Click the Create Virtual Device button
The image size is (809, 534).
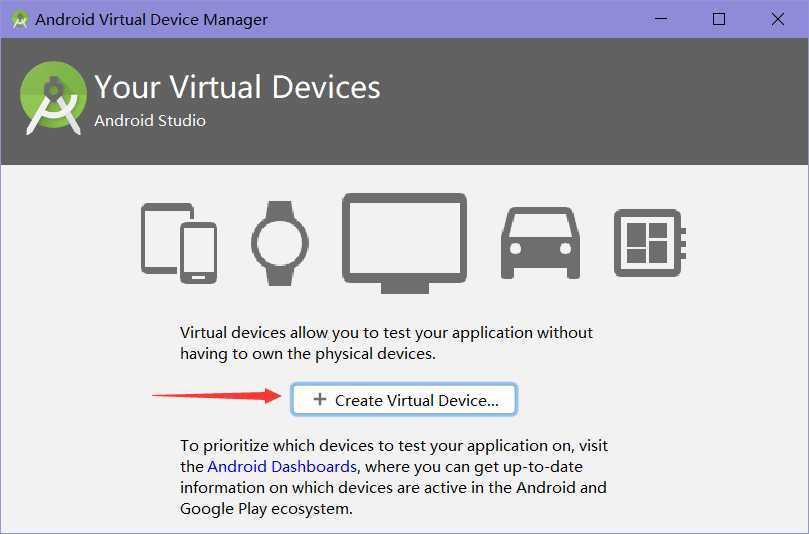pos(403,400)
